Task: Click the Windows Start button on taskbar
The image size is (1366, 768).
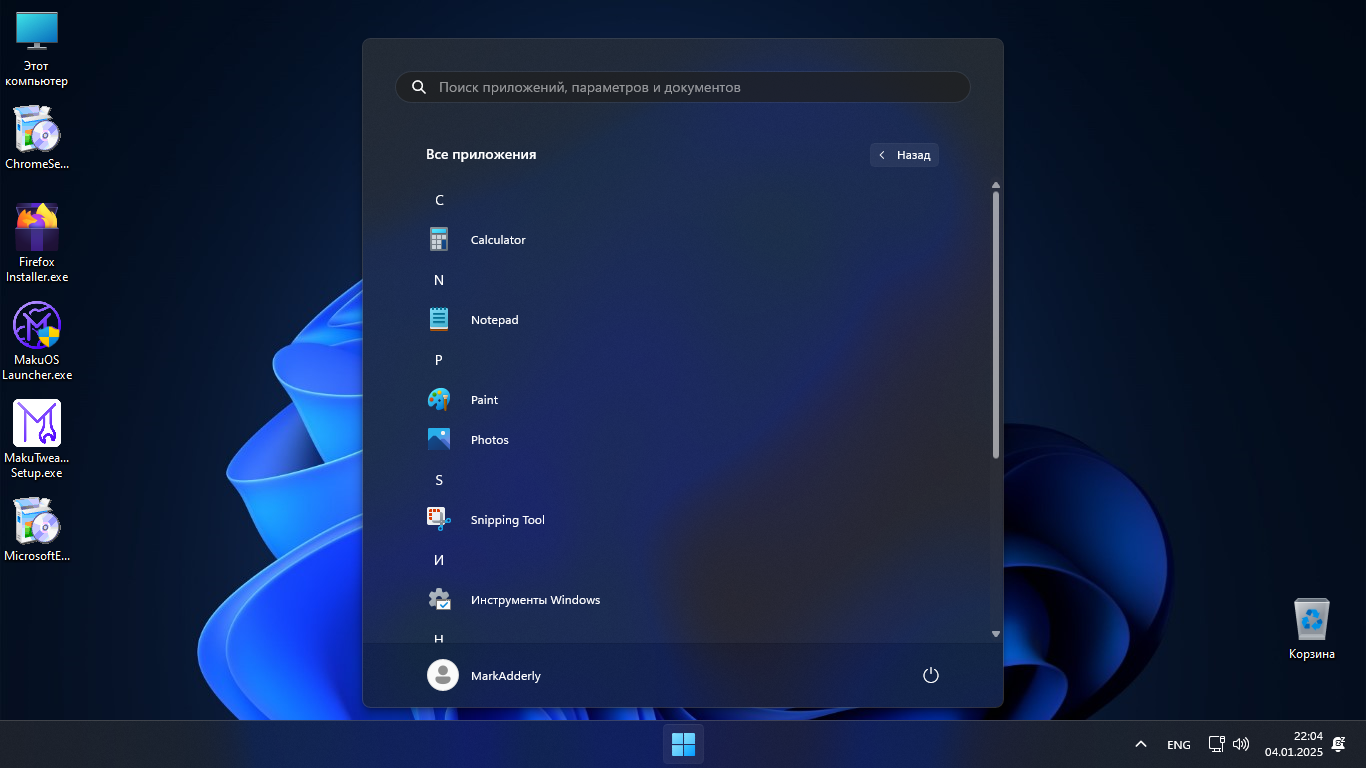Action: [683, 744]
